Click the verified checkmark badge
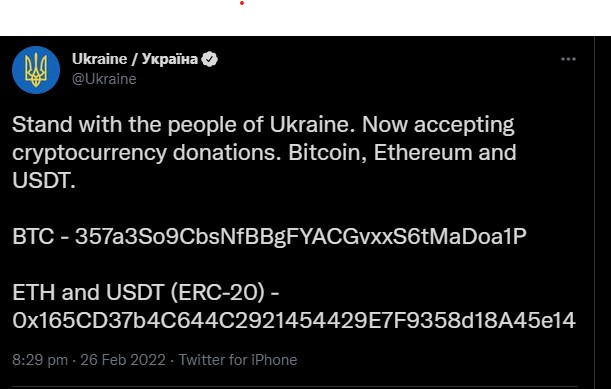Viewport: 611px width, 389px height. (210, 59)
